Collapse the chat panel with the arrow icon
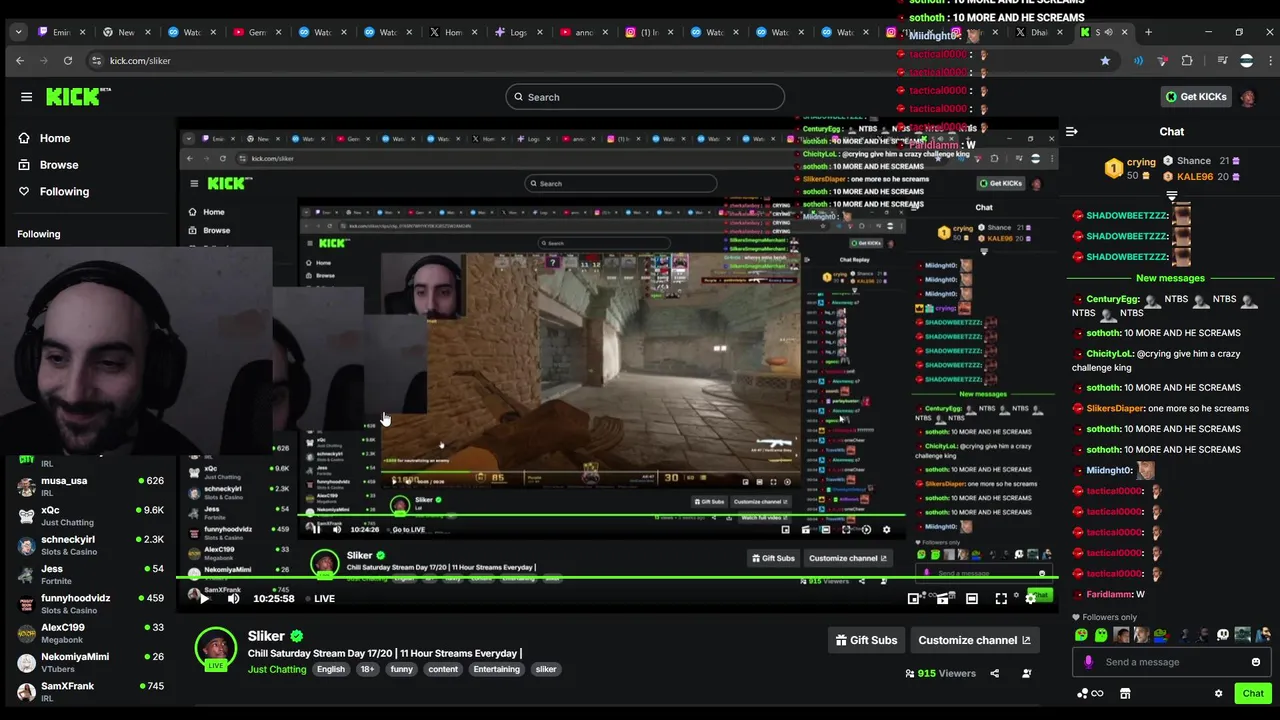Viewport: 1280px width, 720px height. 1071,131
